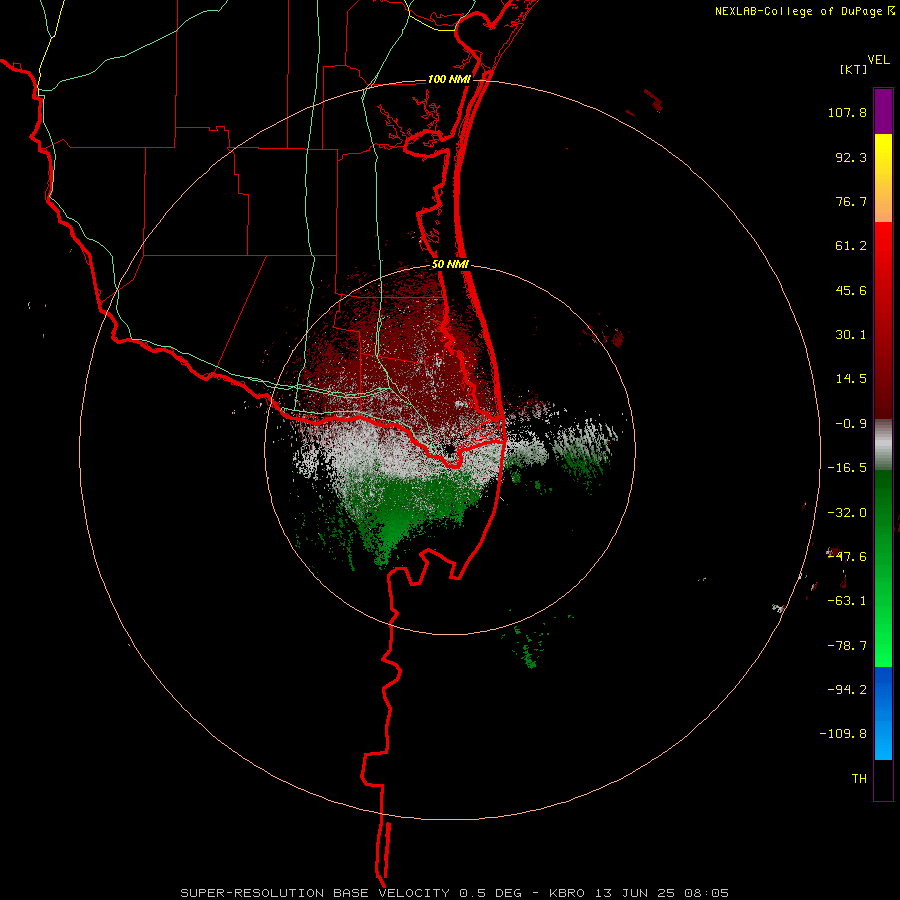Click the 100 NMI range ring label
Image resolution: width=900 pixels, height=900 pixels.
coord(449,79)
